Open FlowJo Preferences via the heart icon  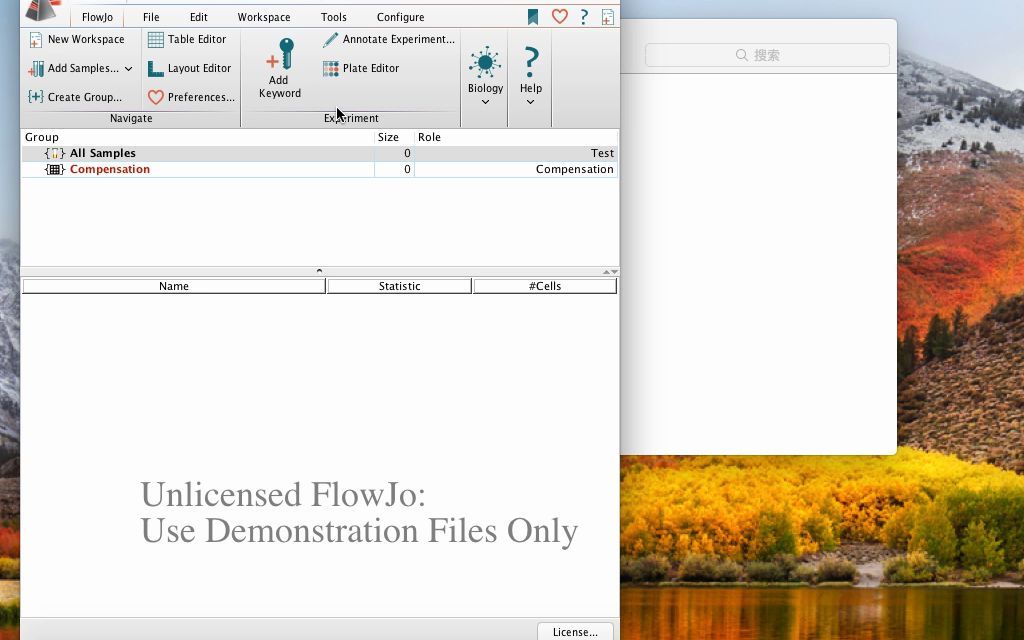[191, 97]
